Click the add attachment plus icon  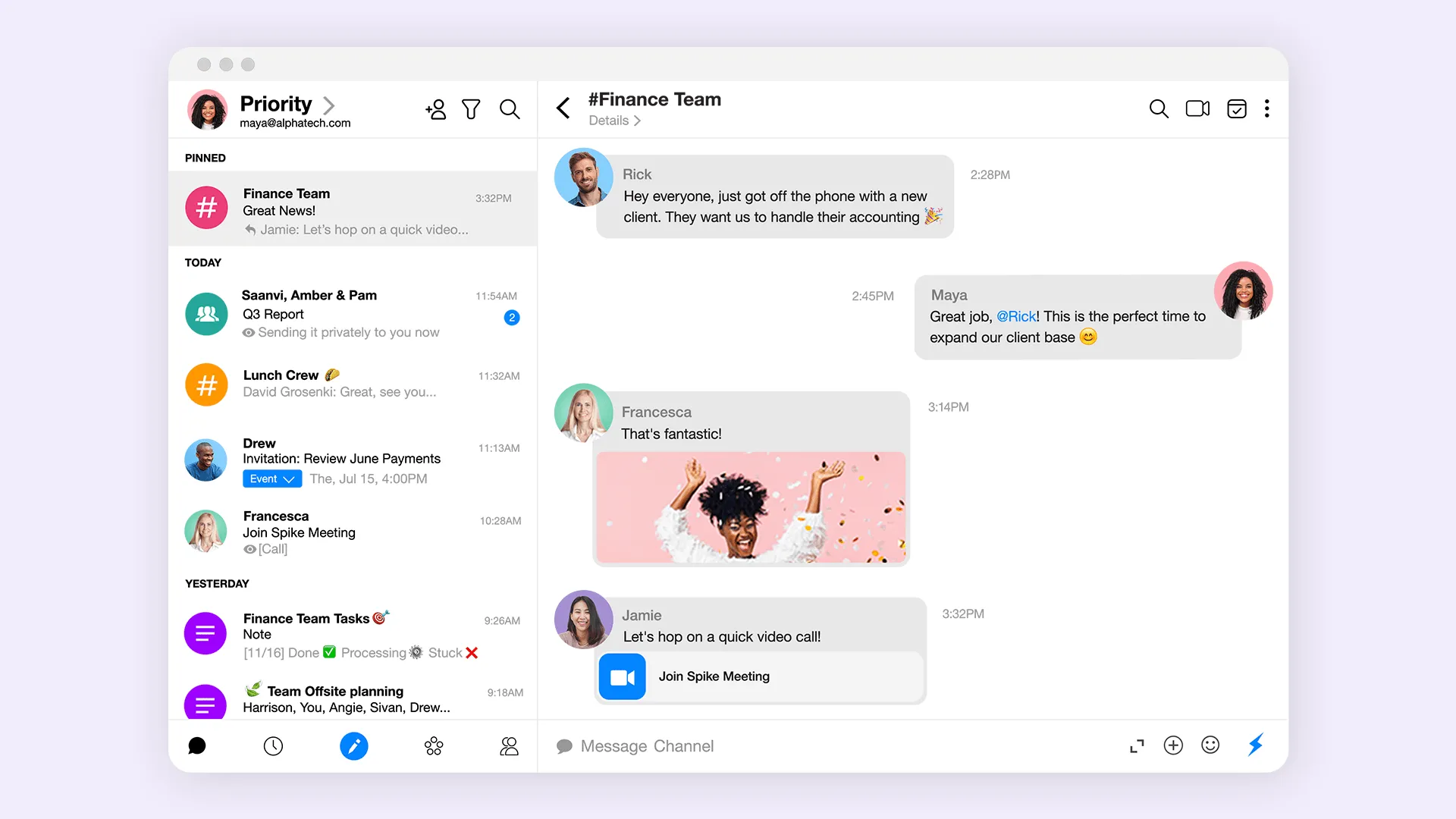pyautogui.click(x=1175, y=745)
